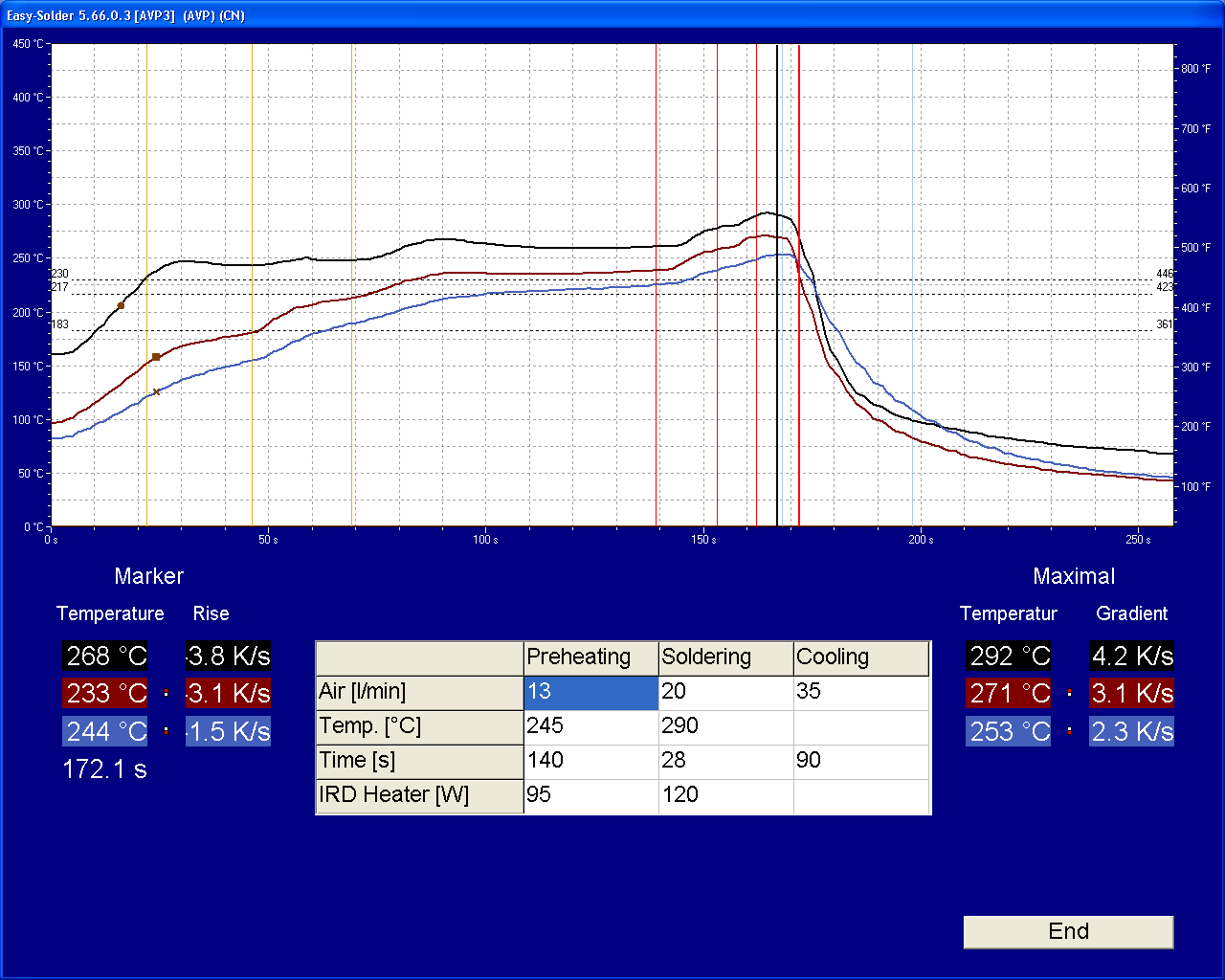Image resolution: width=1225 pixels, height=980 pixels.
Task: Click the maximal gradient 4.2 K/s
Action: point(1131,656)
